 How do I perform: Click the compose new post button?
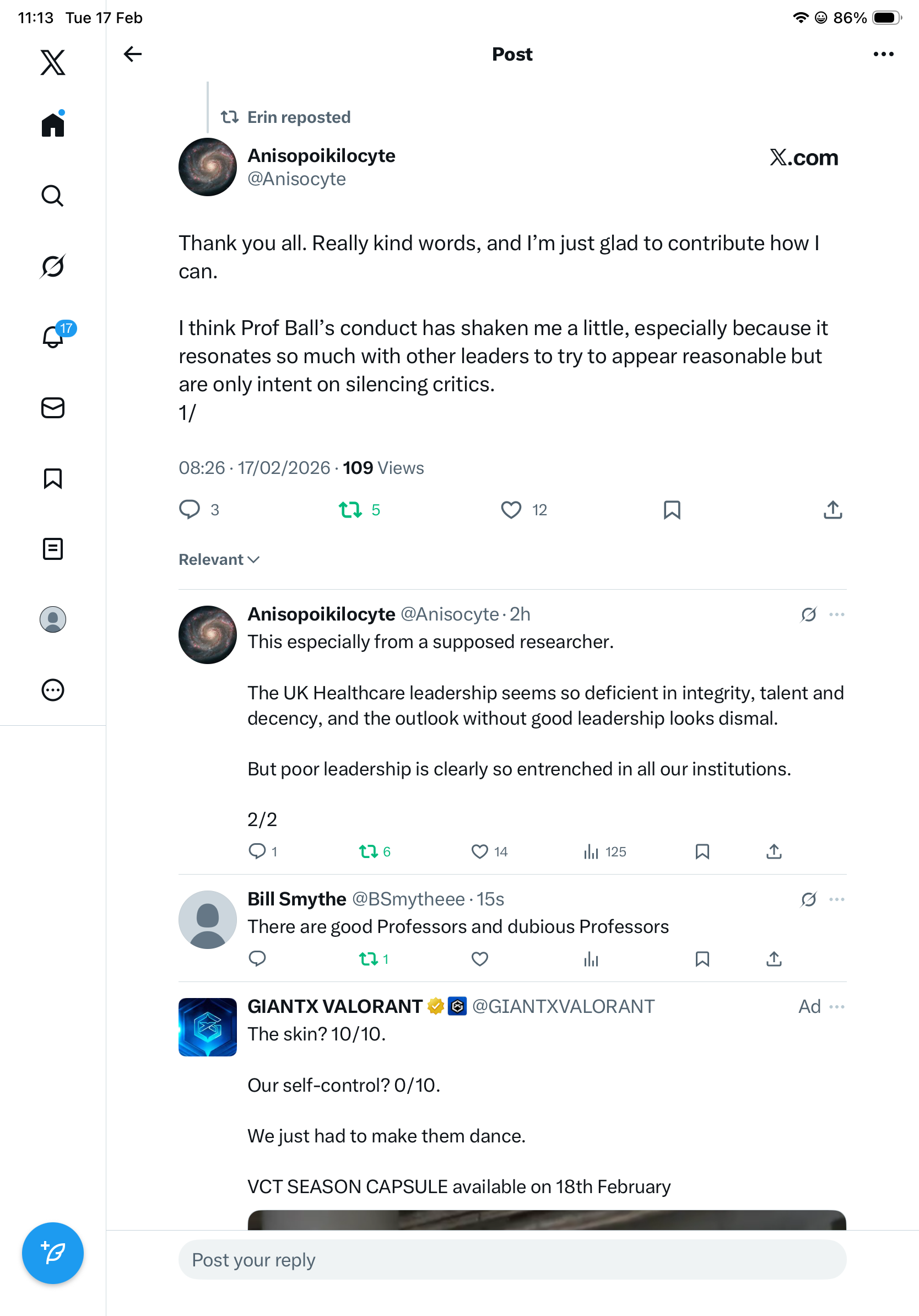(x=53, y=1253)
